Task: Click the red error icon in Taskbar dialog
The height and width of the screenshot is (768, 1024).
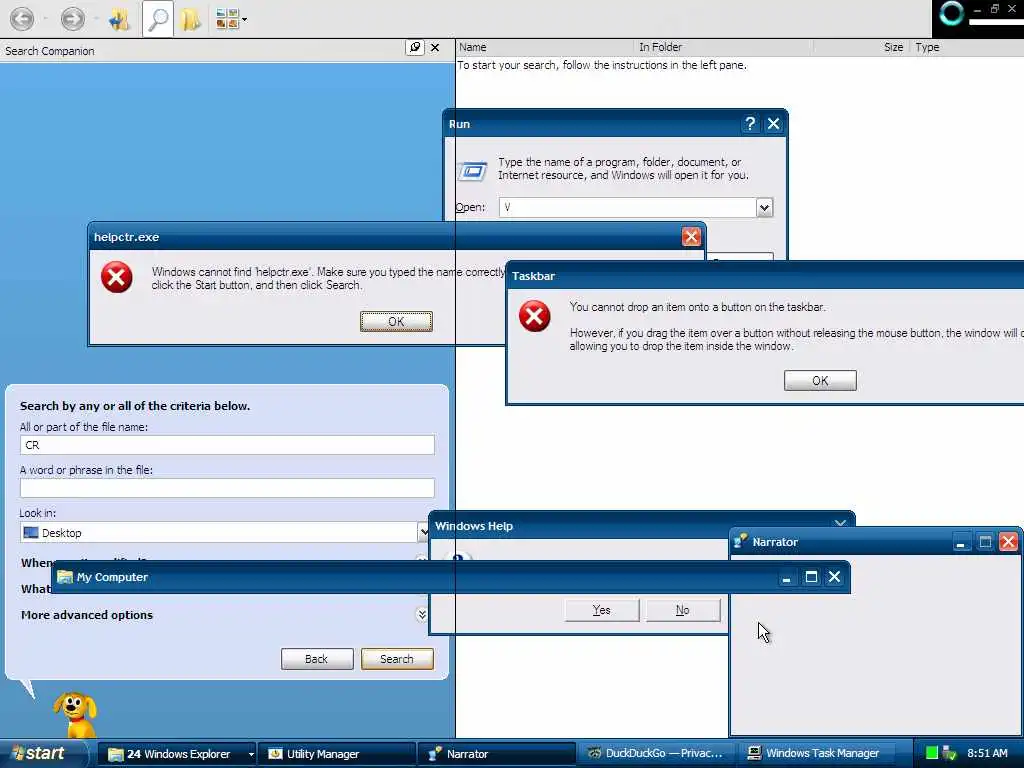Action: coord(534,316)
